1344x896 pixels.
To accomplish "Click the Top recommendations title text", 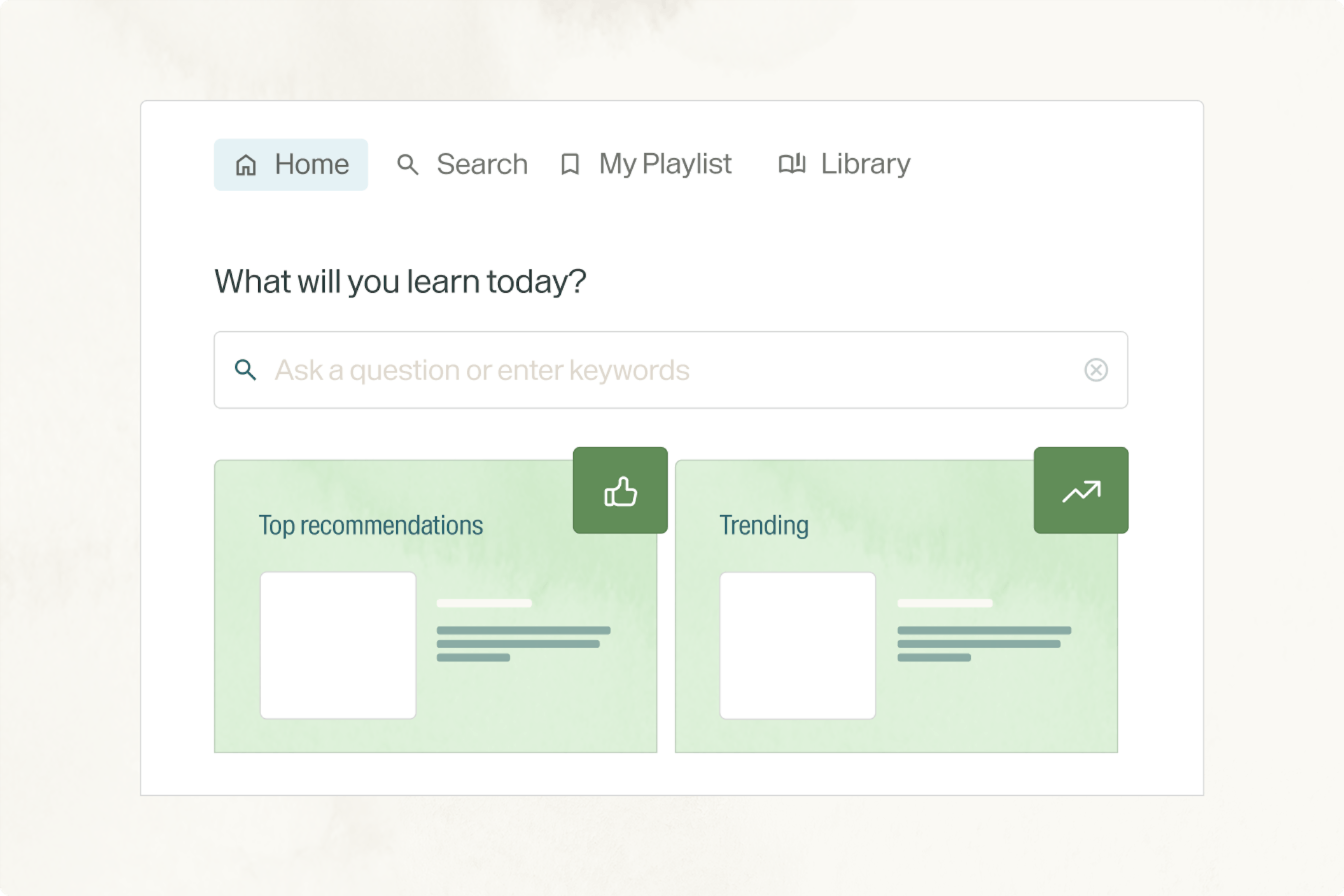I will tap(371, 524).
